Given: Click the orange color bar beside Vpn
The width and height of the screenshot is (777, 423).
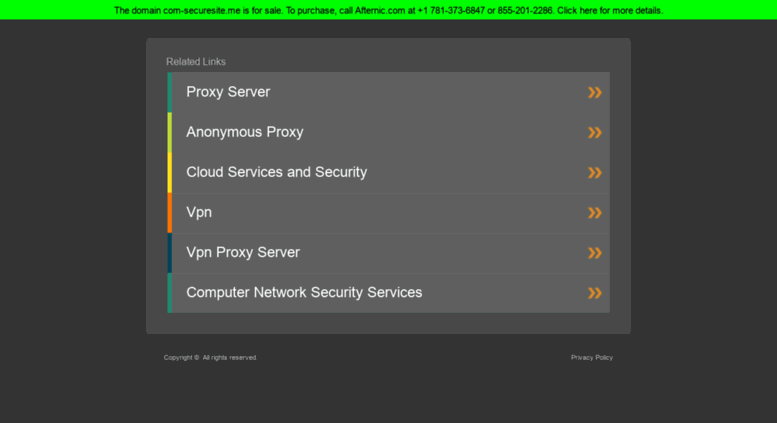Looking at the screenshot, I should click(169, 213).
